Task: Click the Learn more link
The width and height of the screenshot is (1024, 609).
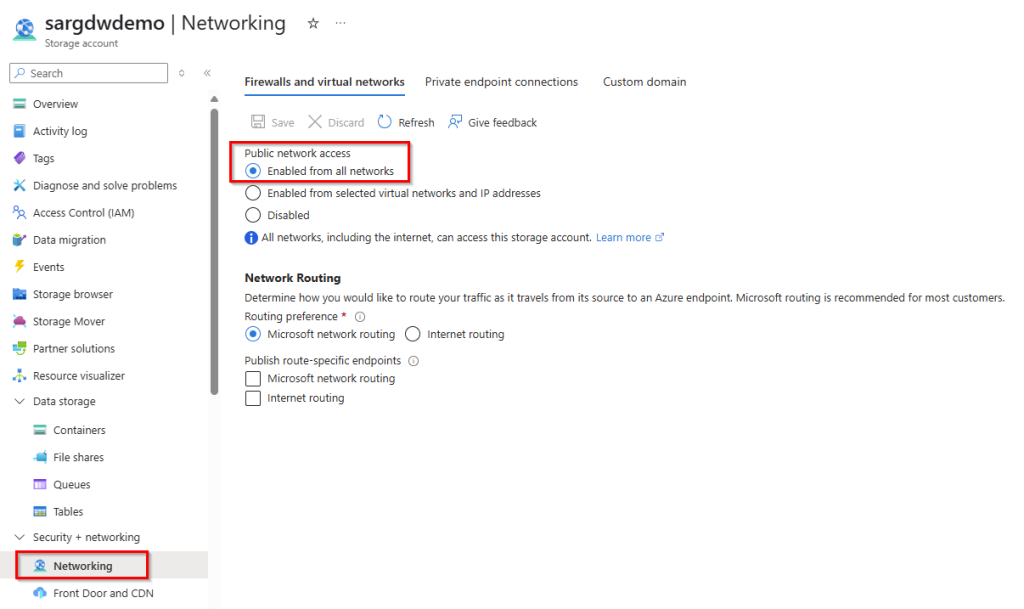Action: click(623, 237)
